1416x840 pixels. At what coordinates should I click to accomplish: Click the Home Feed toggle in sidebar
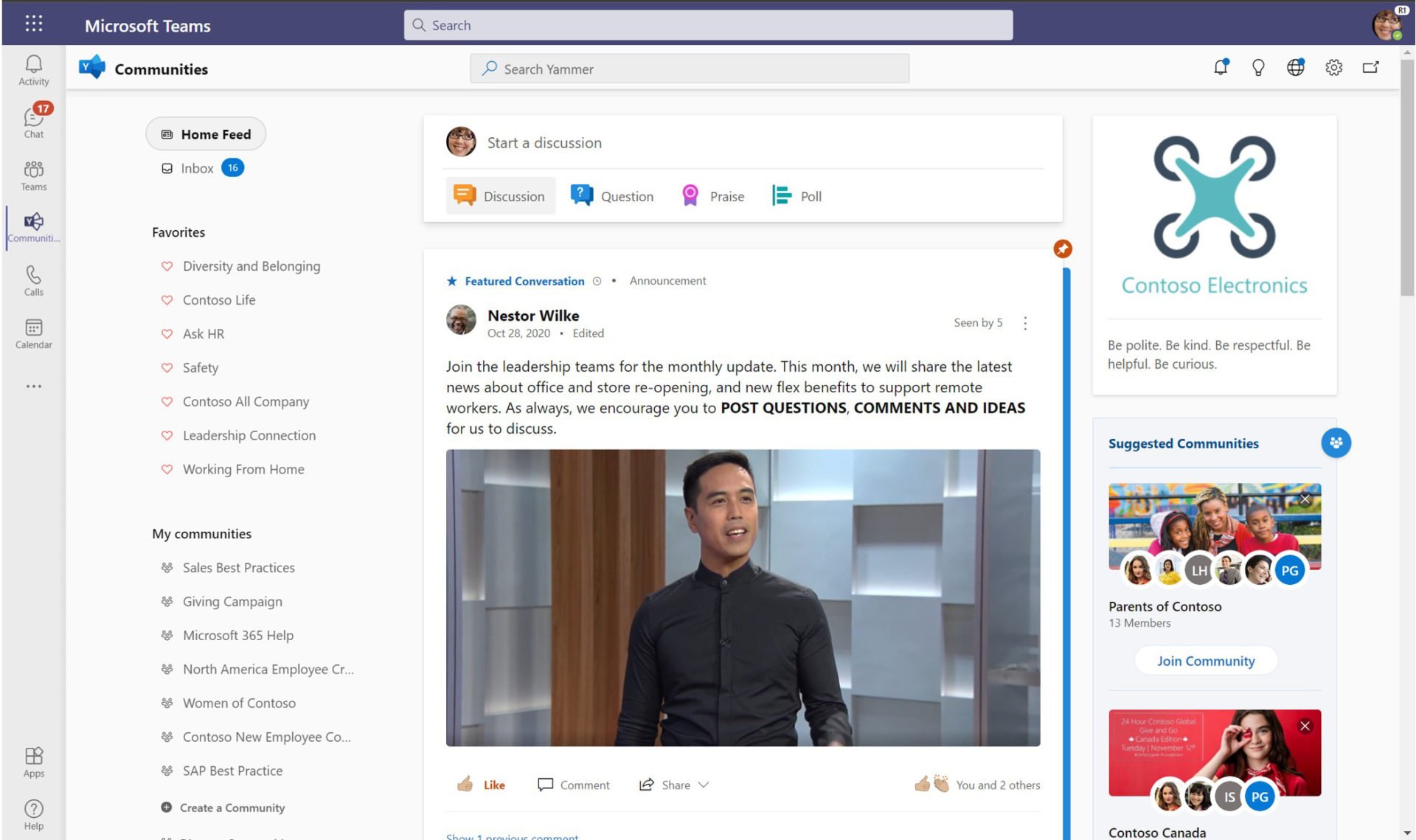[x=207, y=134]
